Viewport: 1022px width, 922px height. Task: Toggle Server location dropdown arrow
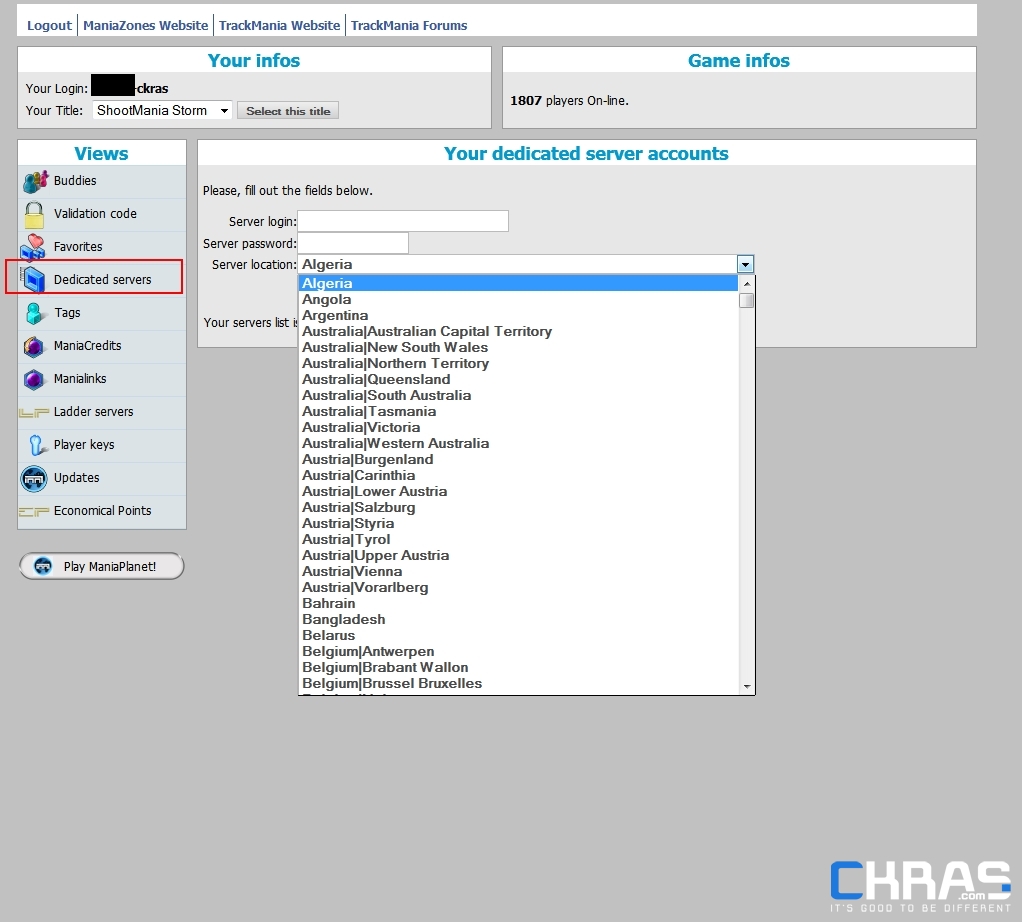[745, 265]
